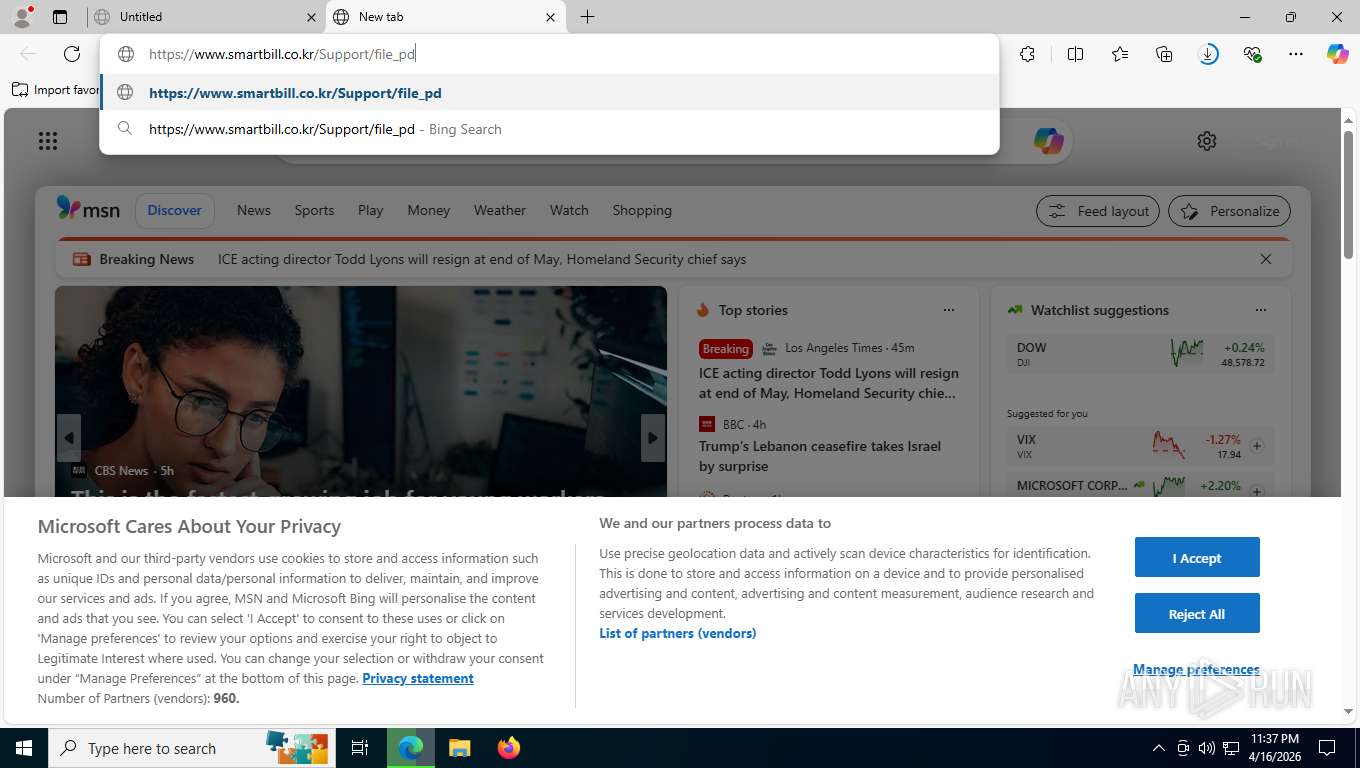
Task: Open the Money section
Action: 429,210
